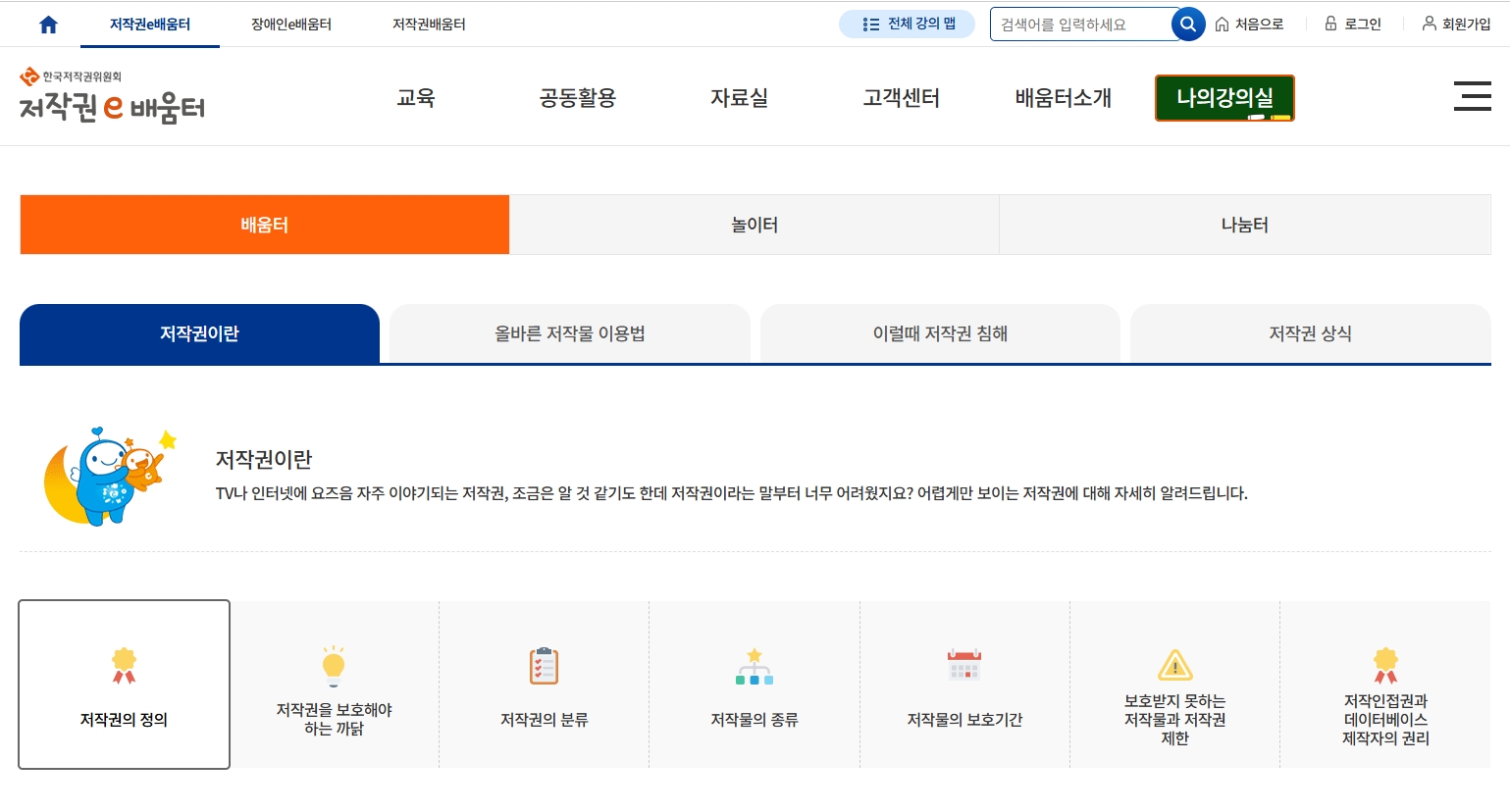Select the 이럴때 저작권 침해 tab
This screenshot has height=812, width=1510.
point(939,333)
